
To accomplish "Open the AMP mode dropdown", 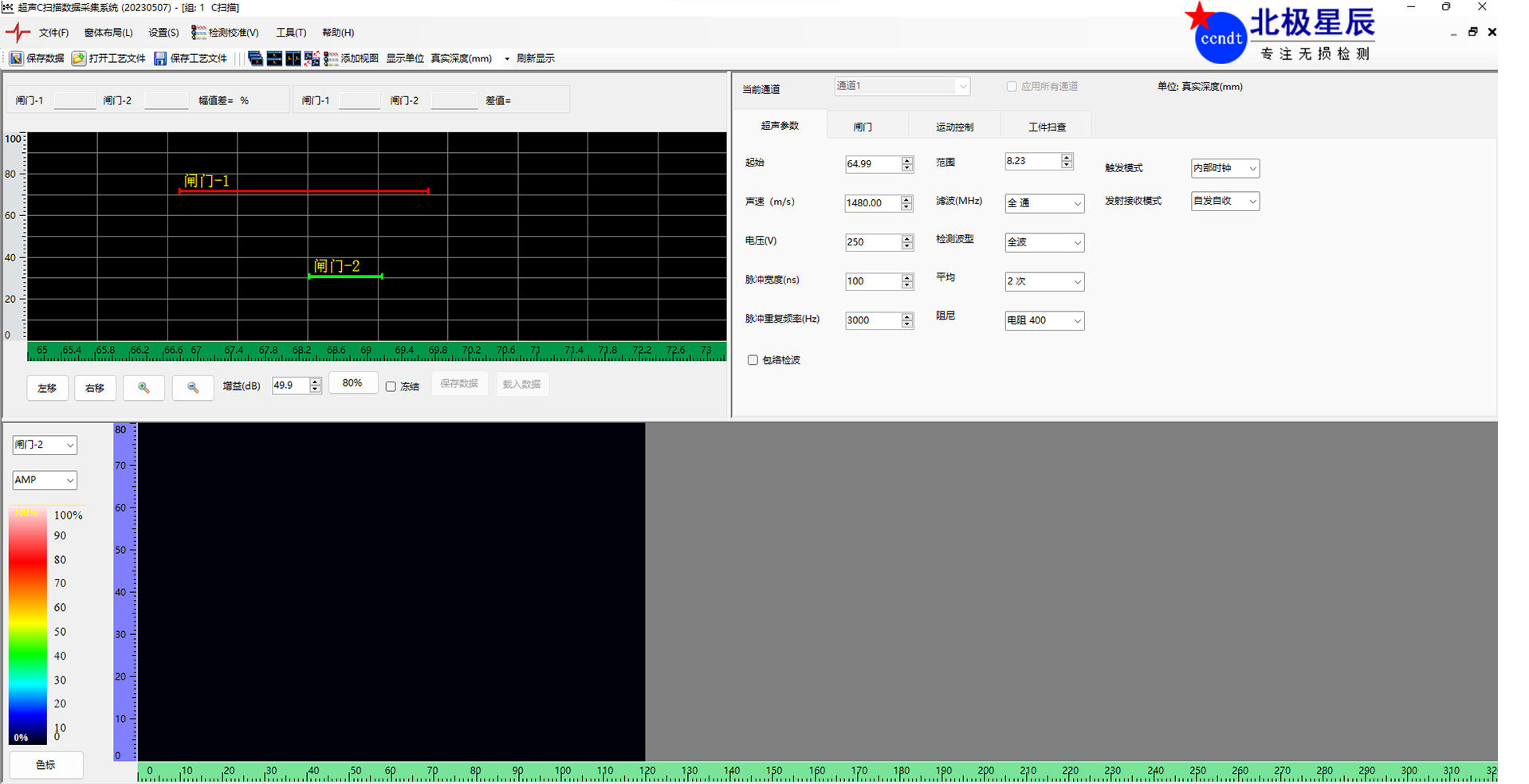I will tap(45, 480).
